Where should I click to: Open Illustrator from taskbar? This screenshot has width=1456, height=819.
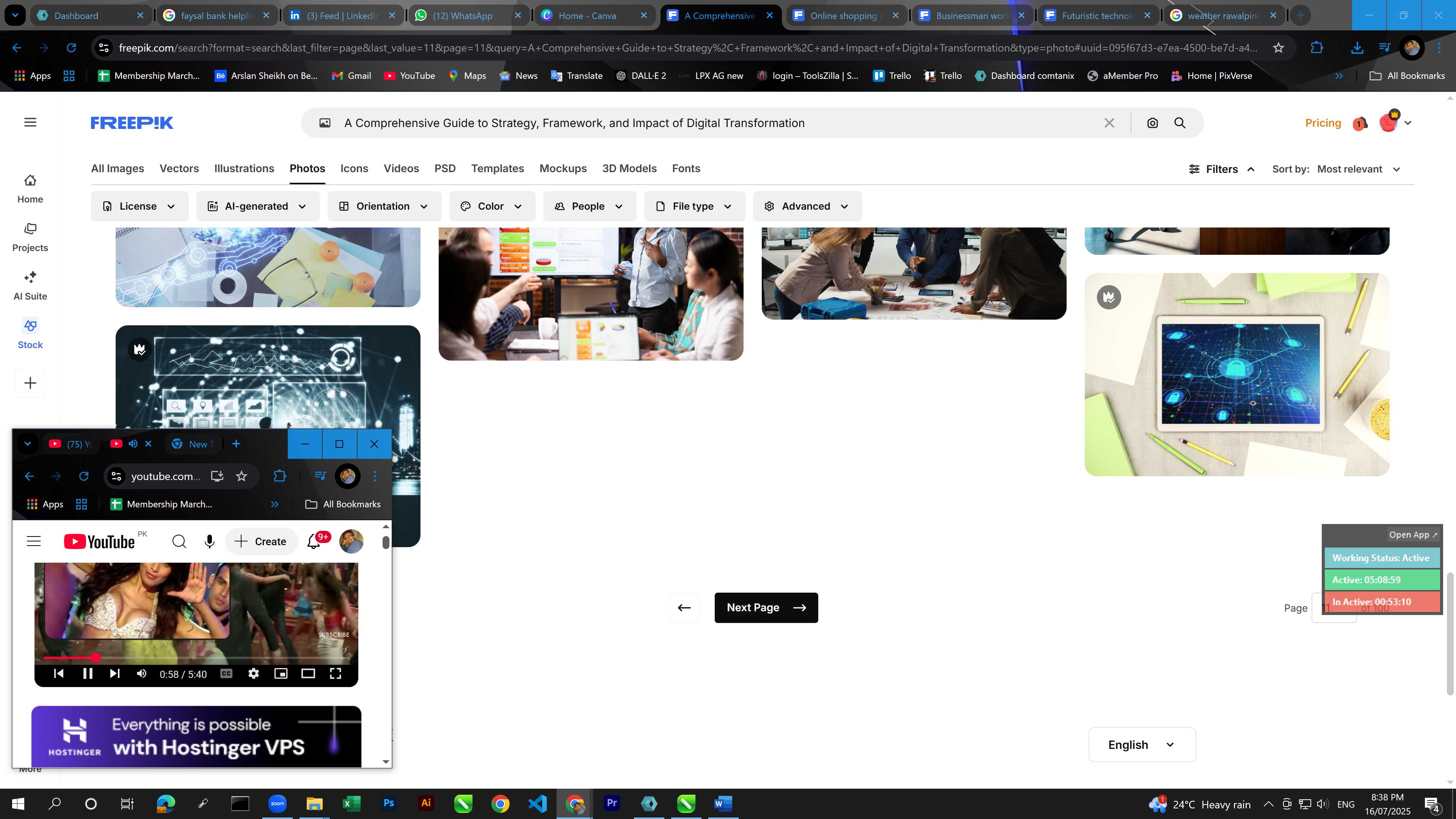(x=425, y=803)
